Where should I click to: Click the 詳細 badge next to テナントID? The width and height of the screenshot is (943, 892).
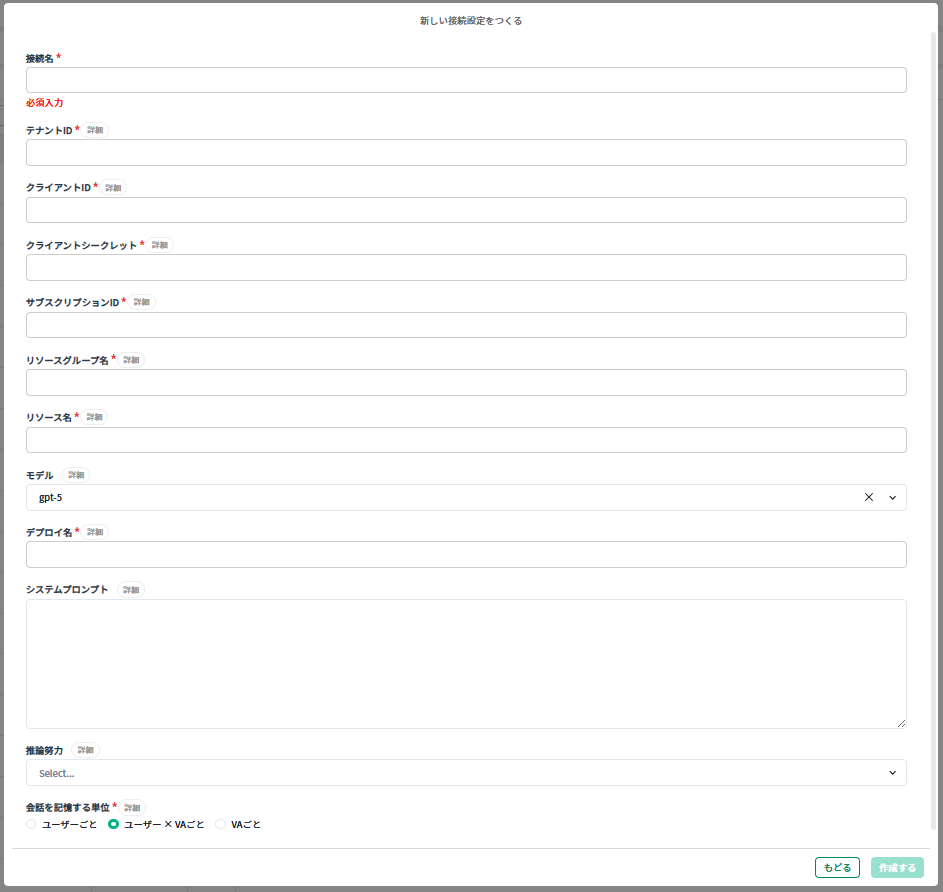95,130
